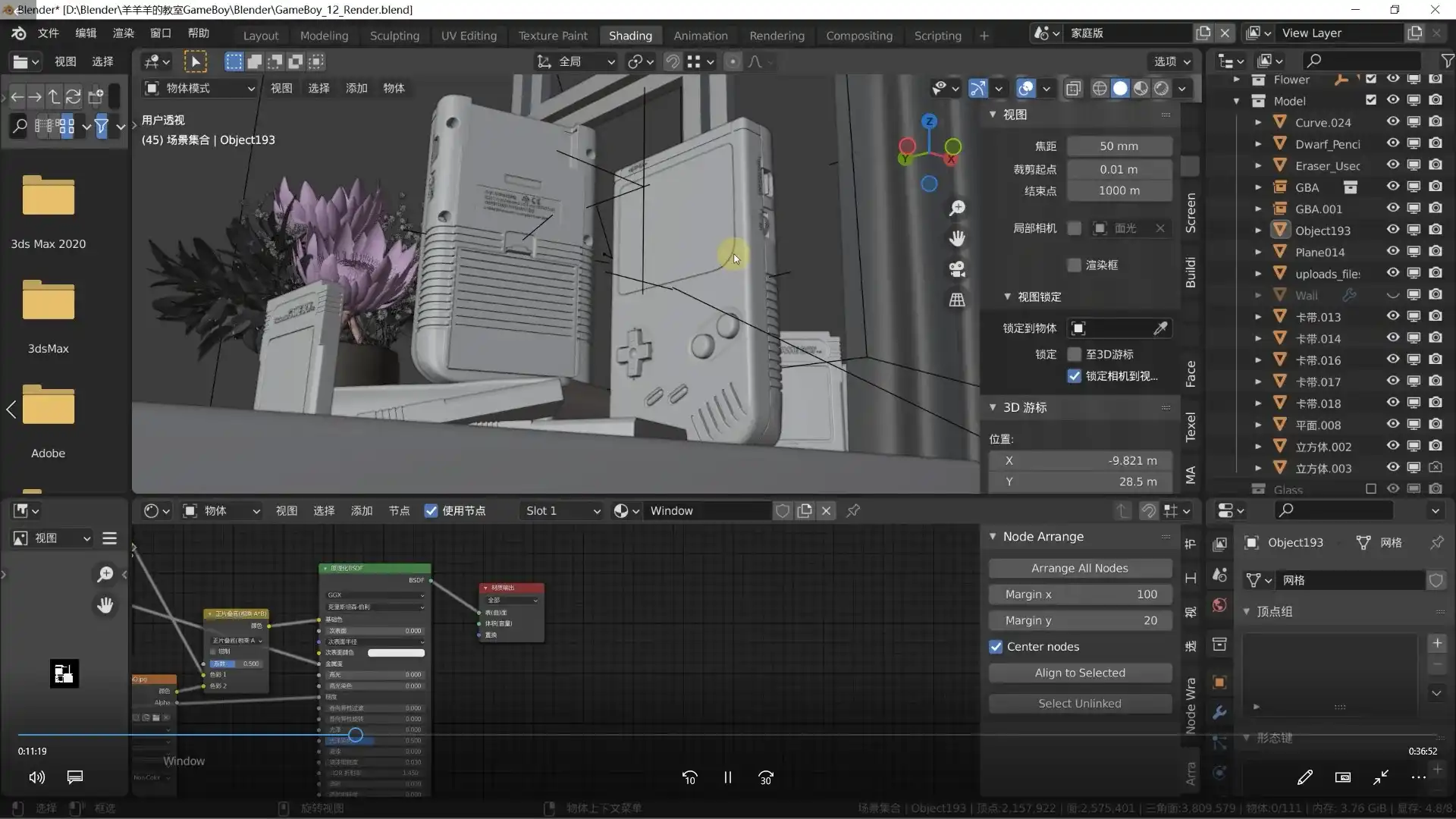Pause playback in the timeline

pos(727,777)
